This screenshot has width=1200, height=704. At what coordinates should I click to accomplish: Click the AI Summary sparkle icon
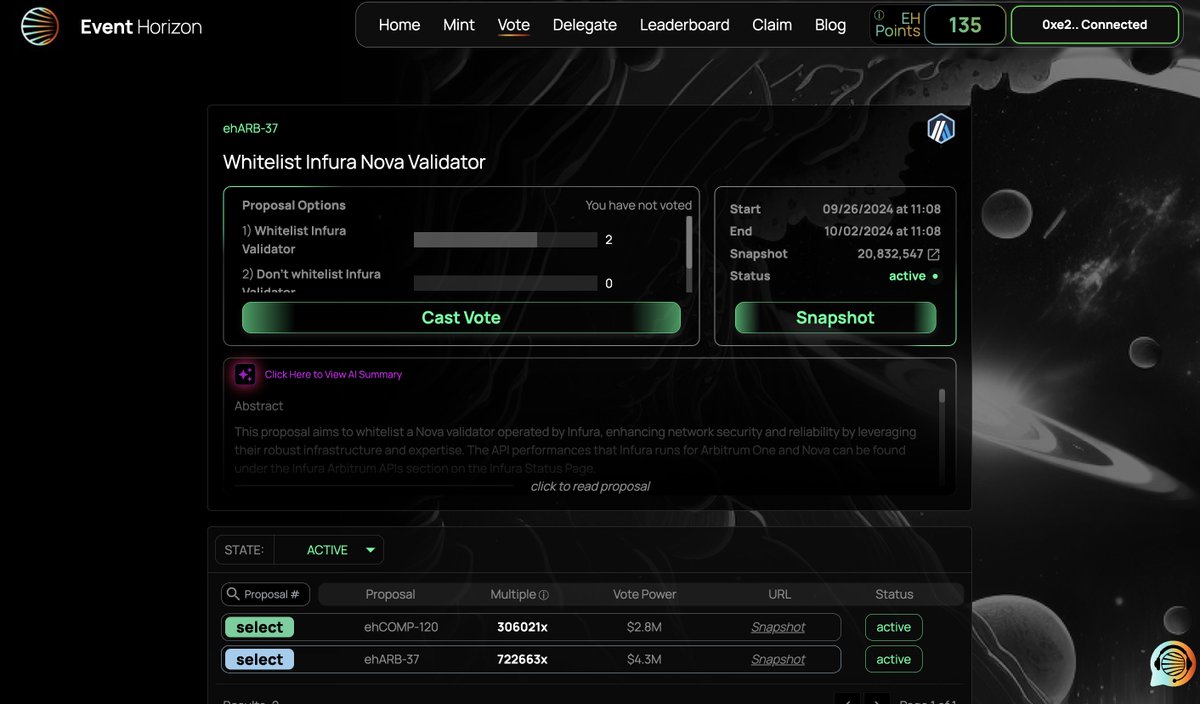pos(245,374)
